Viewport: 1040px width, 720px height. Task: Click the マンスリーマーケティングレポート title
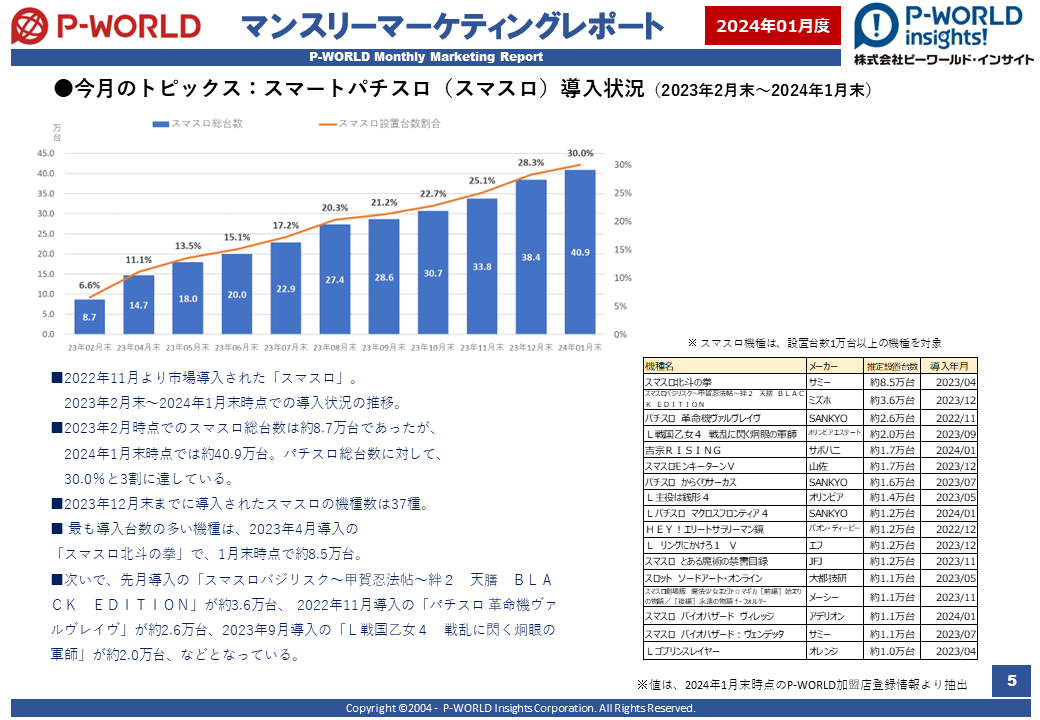click(452, 27)
